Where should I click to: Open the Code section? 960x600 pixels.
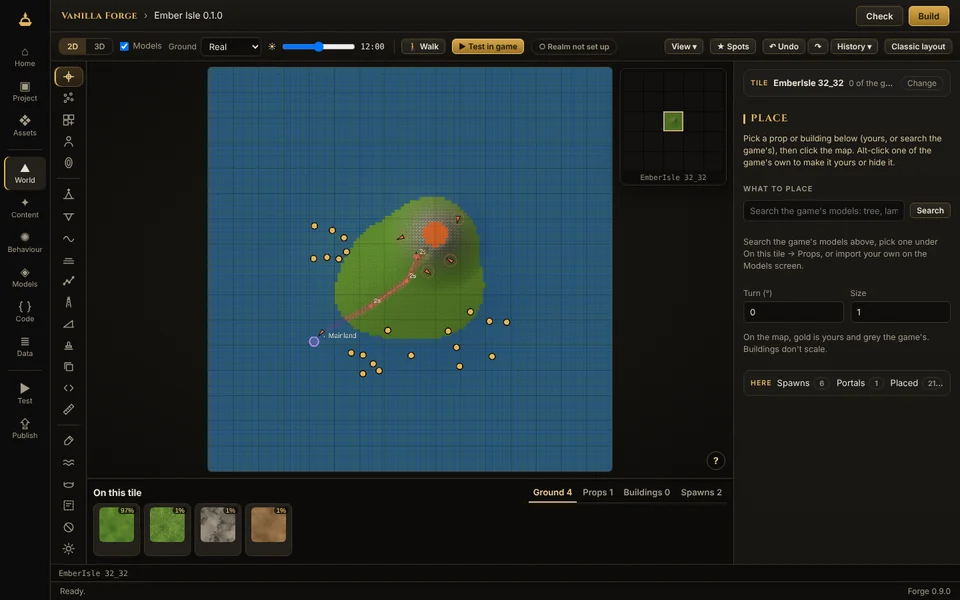pos(25,312)
